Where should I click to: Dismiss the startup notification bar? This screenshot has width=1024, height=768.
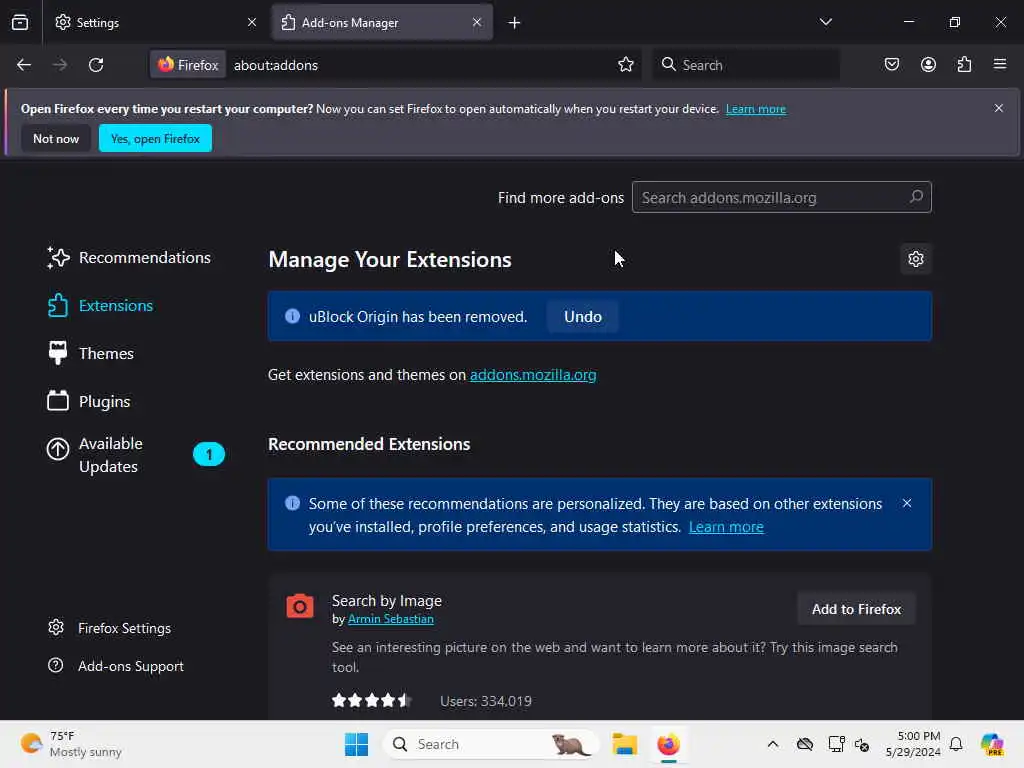pos(999,108)
